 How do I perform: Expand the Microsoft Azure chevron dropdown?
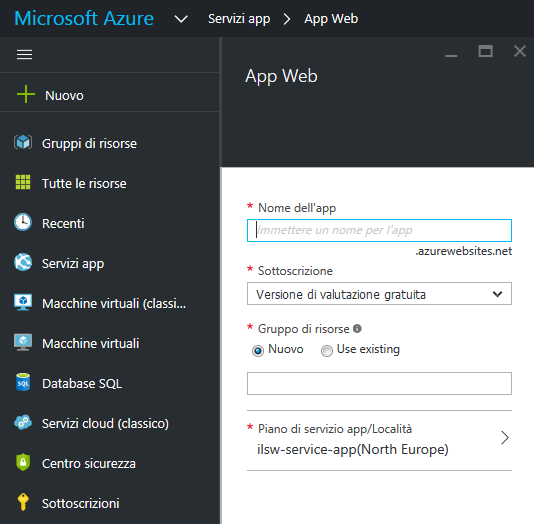tap(181, 19)
